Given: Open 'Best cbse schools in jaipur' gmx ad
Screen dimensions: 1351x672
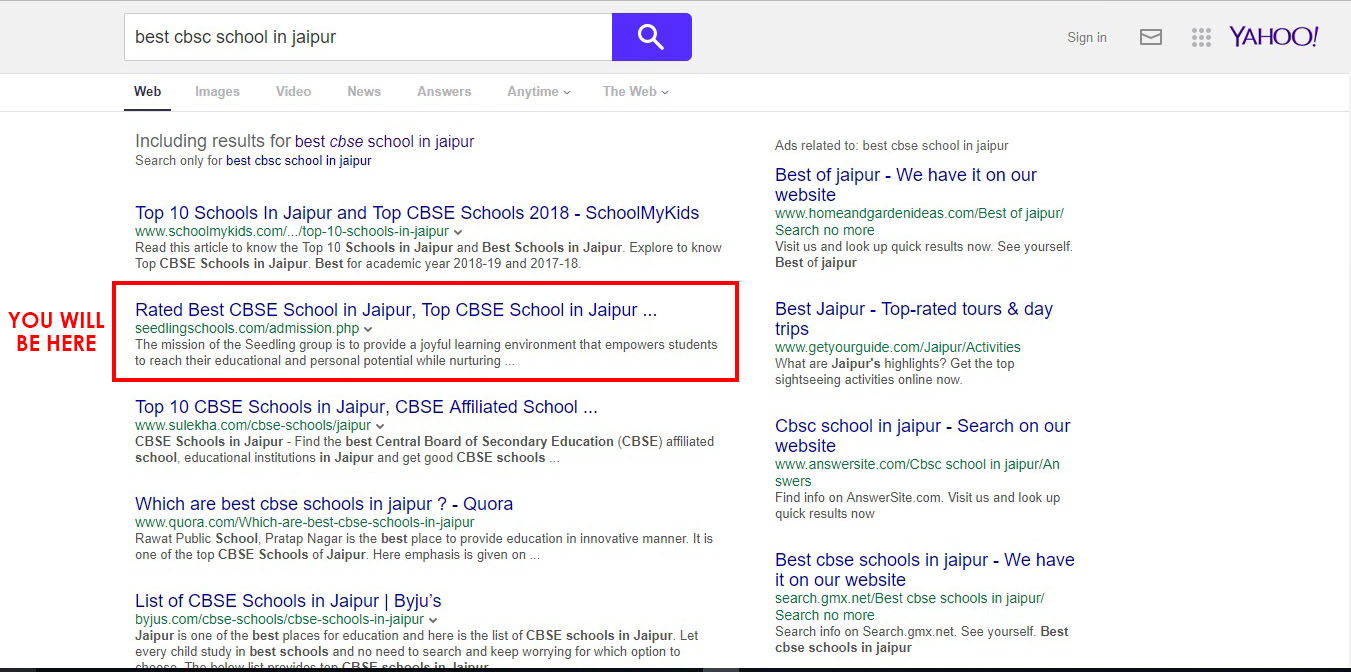Looking at the screenshot, I should 925,570.
